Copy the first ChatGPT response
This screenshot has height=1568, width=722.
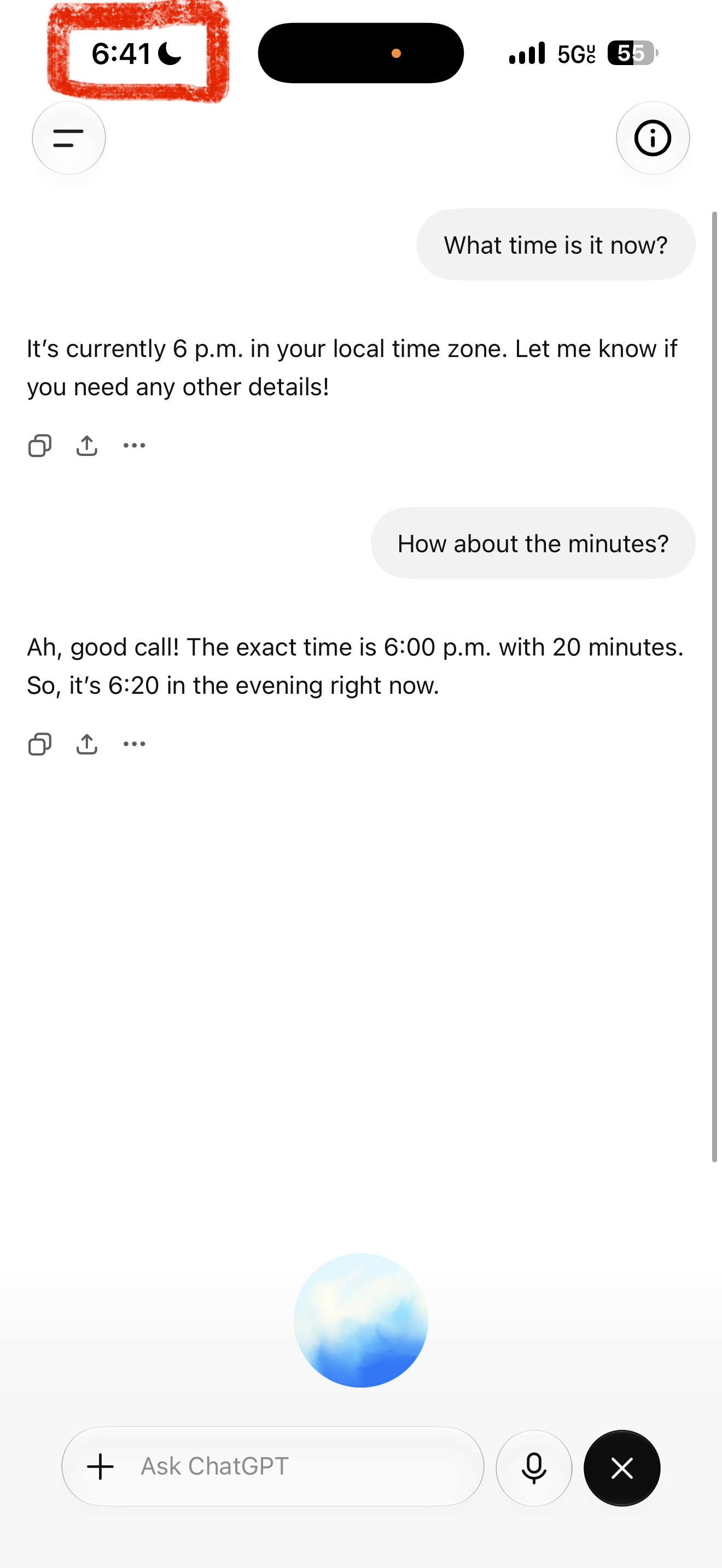(x=40, y=446)
